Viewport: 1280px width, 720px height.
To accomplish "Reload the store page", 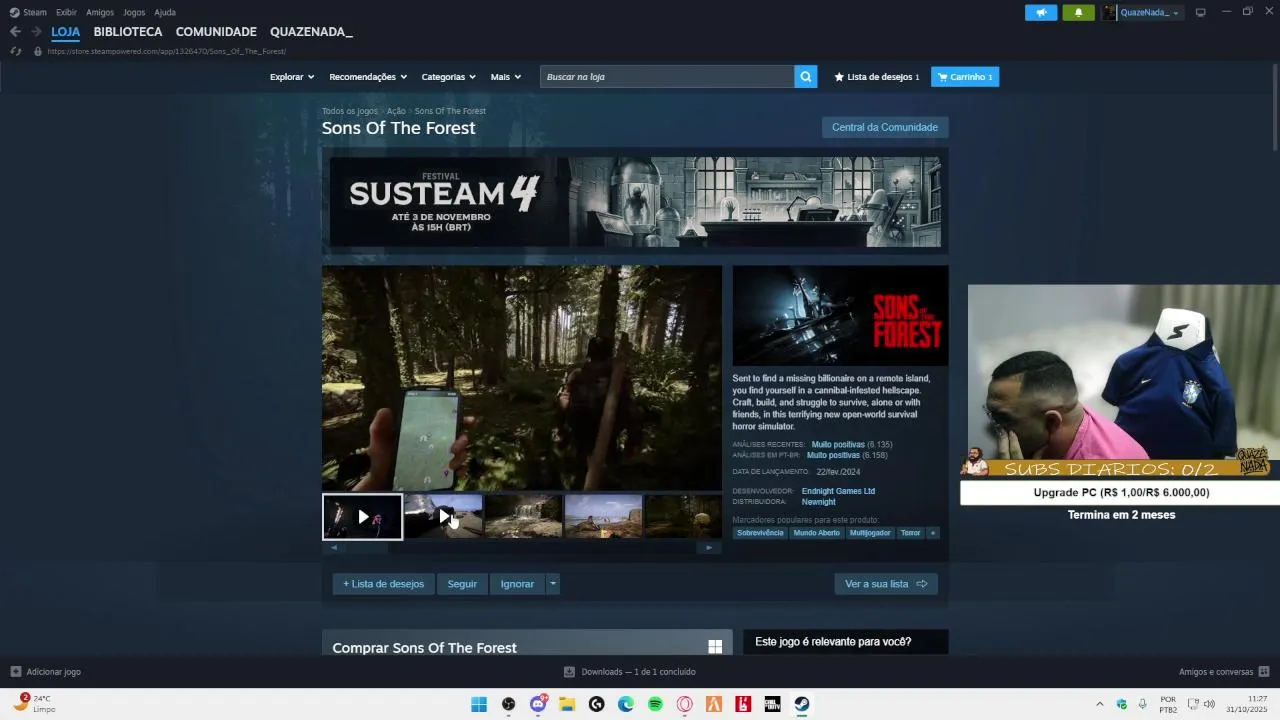I will (15, 51).
